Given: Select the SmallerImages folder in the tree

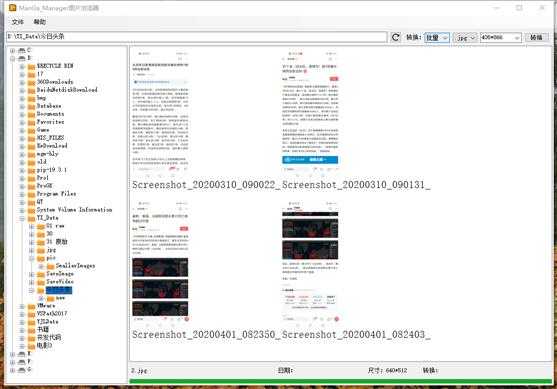Looking at the screenshot, I should click(x=75, y=266).
